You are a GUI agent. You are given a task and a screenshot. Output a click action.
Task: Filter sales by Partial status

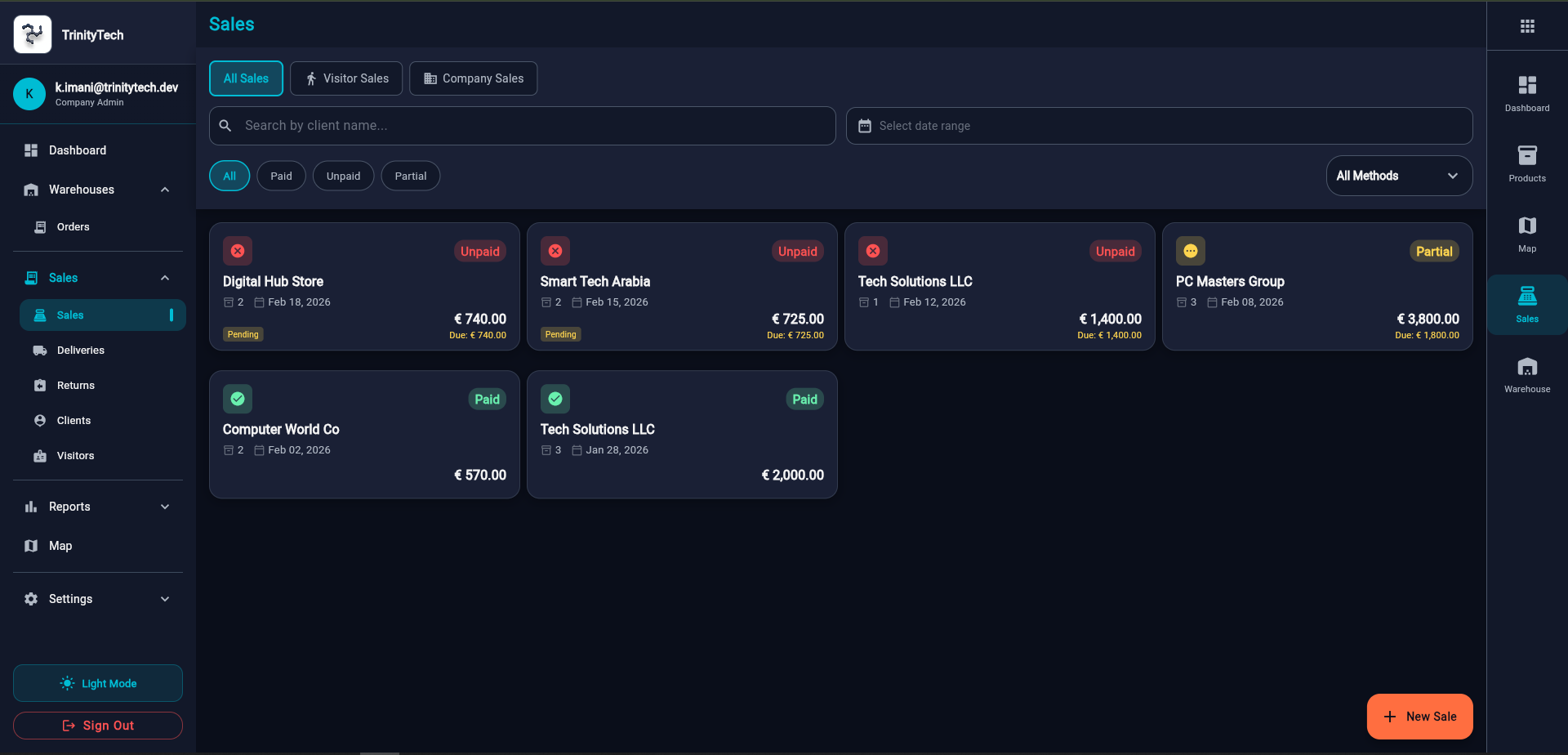coord(411,176)
